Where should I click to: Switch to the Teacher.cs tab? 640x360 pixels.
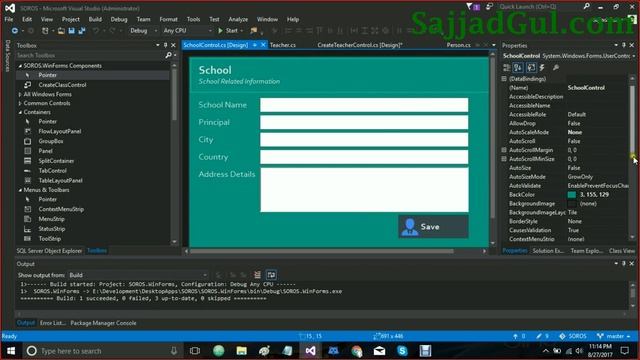pos(283,45)
